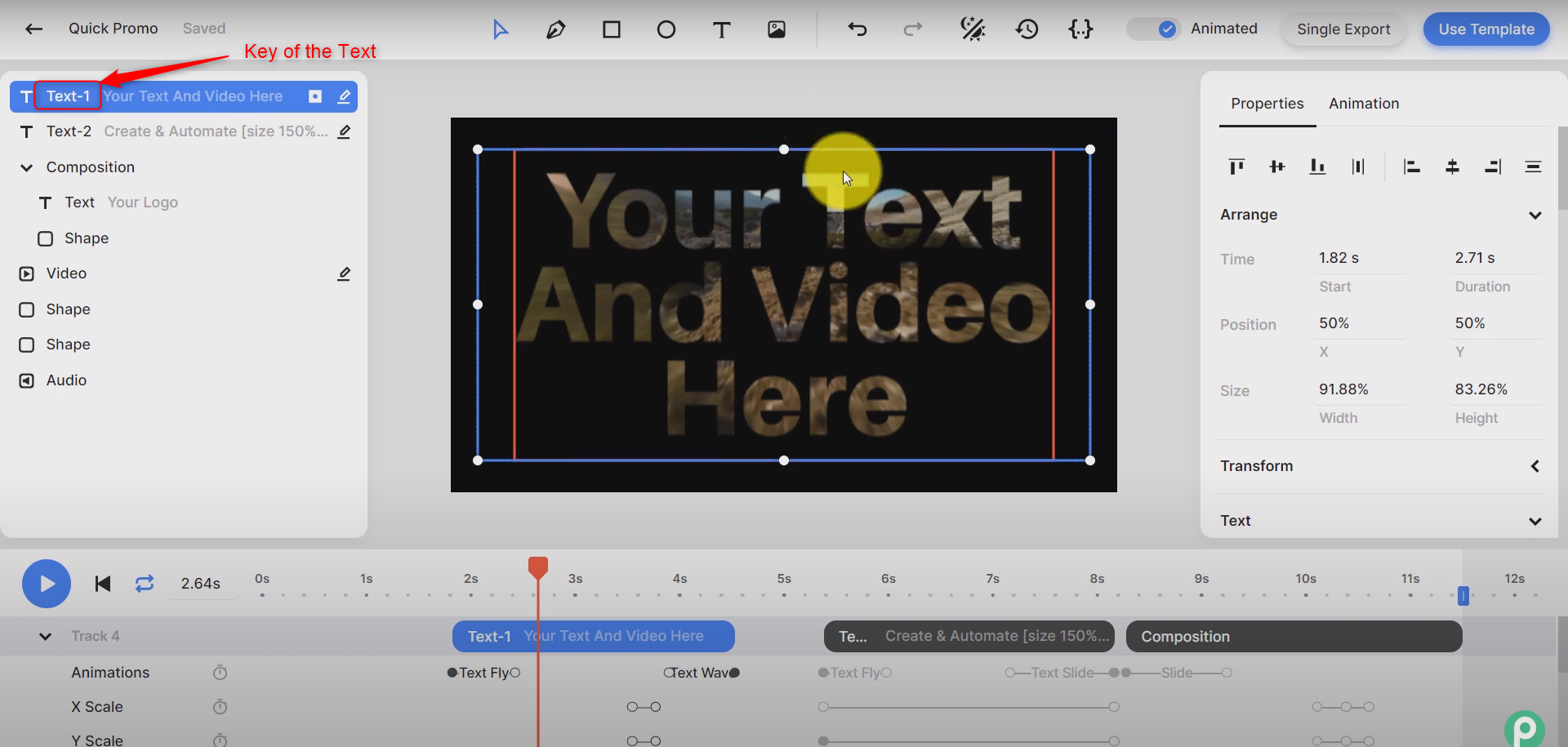The image size is (1568, 747).
Task: Choose the Ellipse shape tool
Action: pyautogui.click(x=666, y=30)
